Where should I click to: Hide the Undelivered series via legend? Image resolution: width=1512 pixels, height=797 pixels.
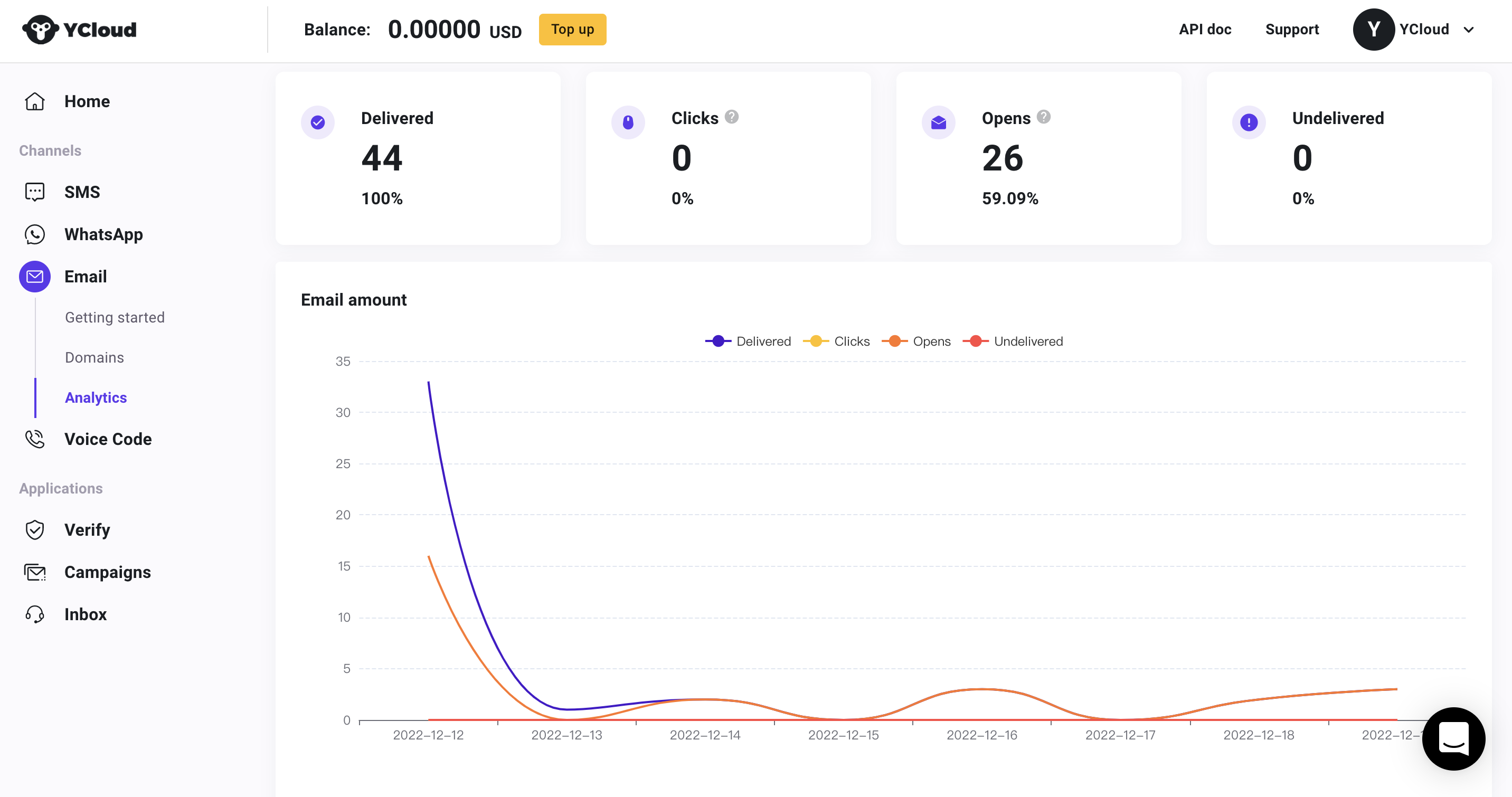(1013, 341)
